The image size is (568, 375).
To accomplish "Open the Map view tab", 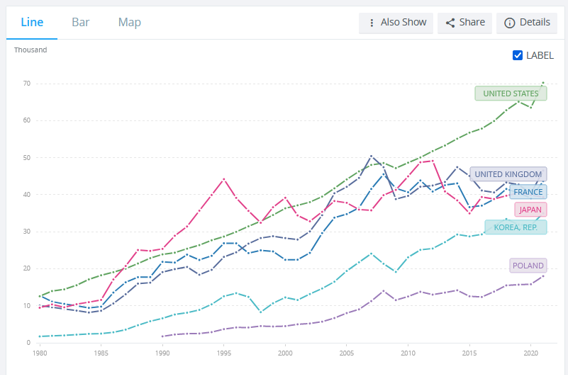I will pyautogui.click(x=129, y=22).
